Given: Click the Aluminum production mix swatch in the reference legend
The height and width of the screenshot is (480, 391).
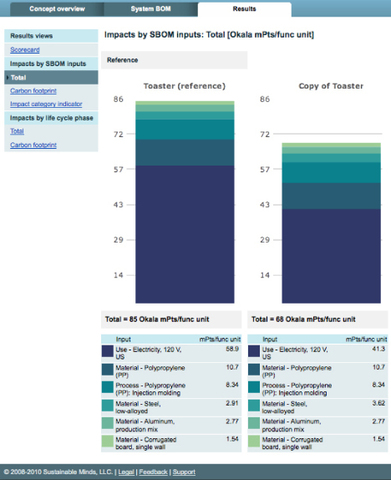Looking at the screenshot, I should [108, 423].
